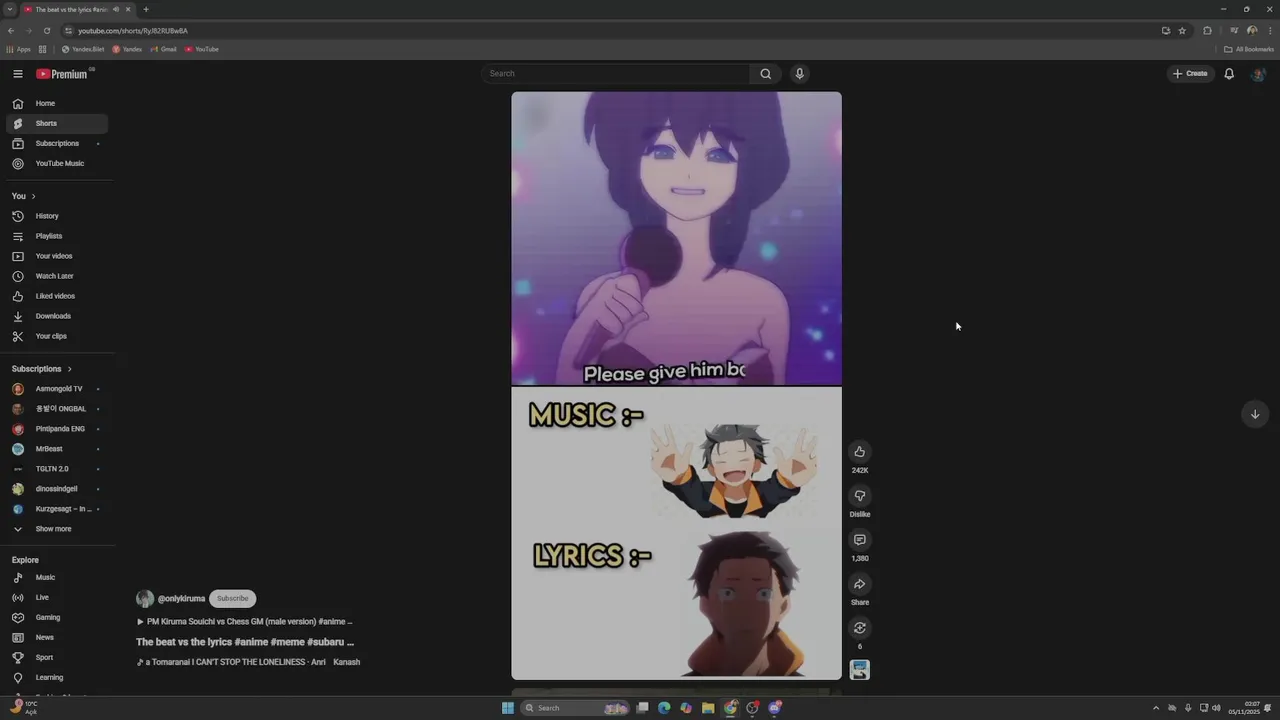The height and width of the screenshot is (720, 1280).
Task: Open Gmail bookmark
Action: tap(164, 49)
